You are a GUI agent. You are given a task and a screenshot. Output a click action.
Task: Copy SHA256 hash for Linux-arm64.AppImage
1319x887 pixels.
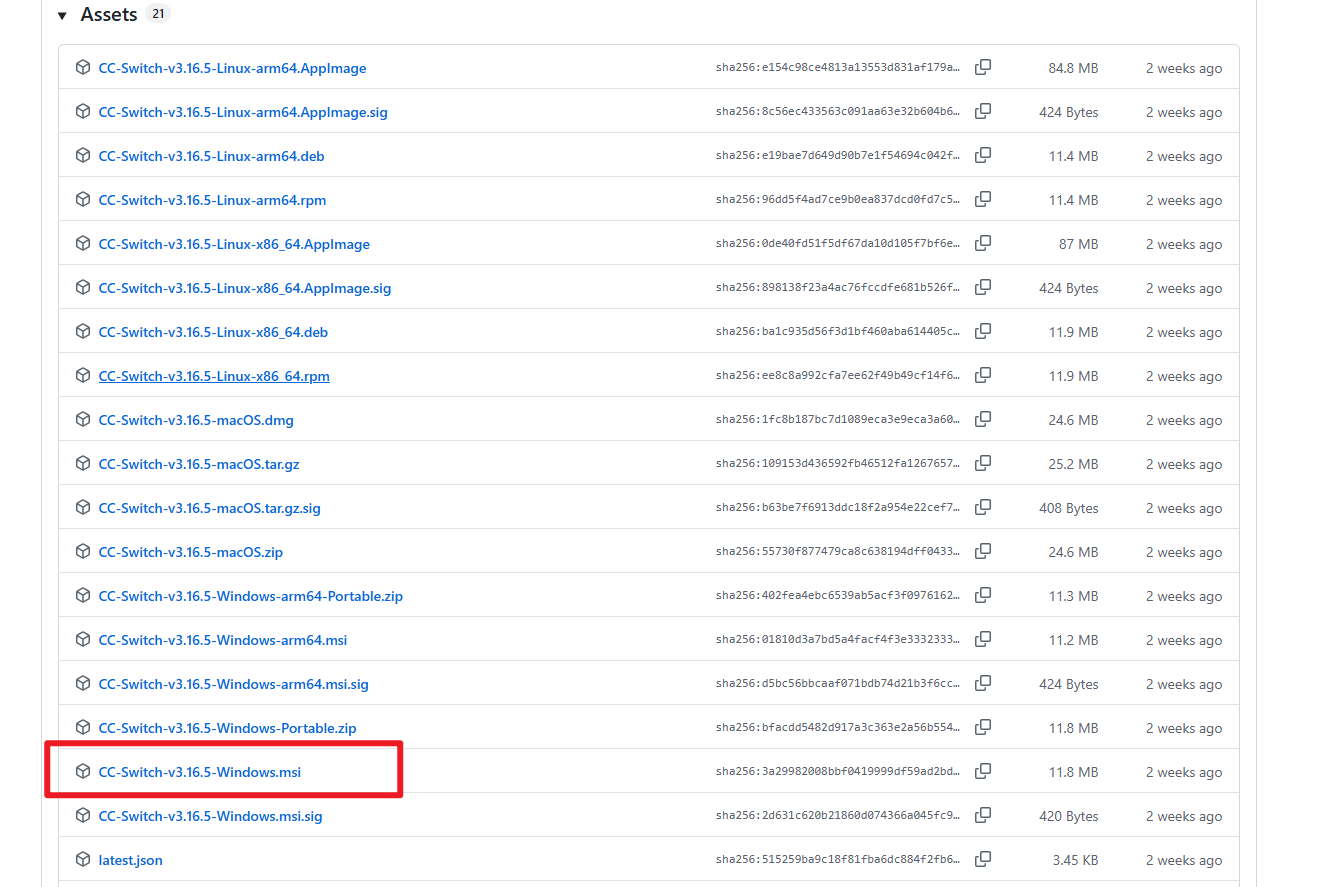coord(983,67)
